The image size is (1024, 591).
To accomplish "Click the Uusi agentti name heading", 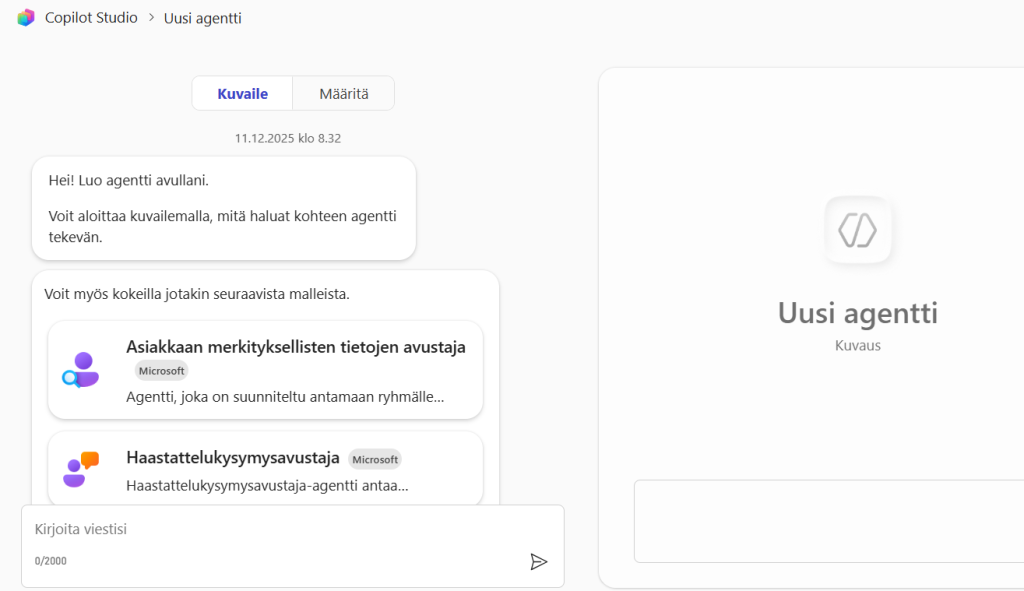I will [857, 313].
